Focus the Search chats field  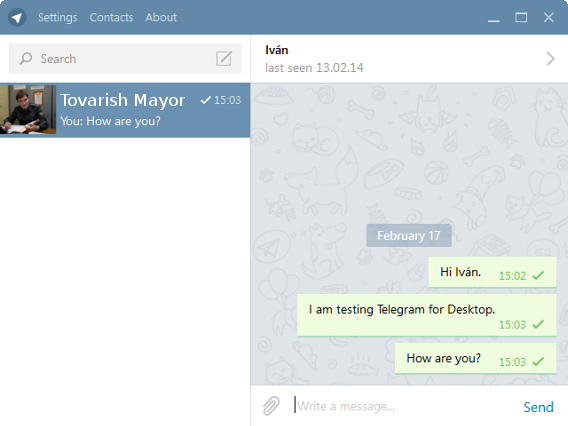pyautogui.click(x=125, y=59)
